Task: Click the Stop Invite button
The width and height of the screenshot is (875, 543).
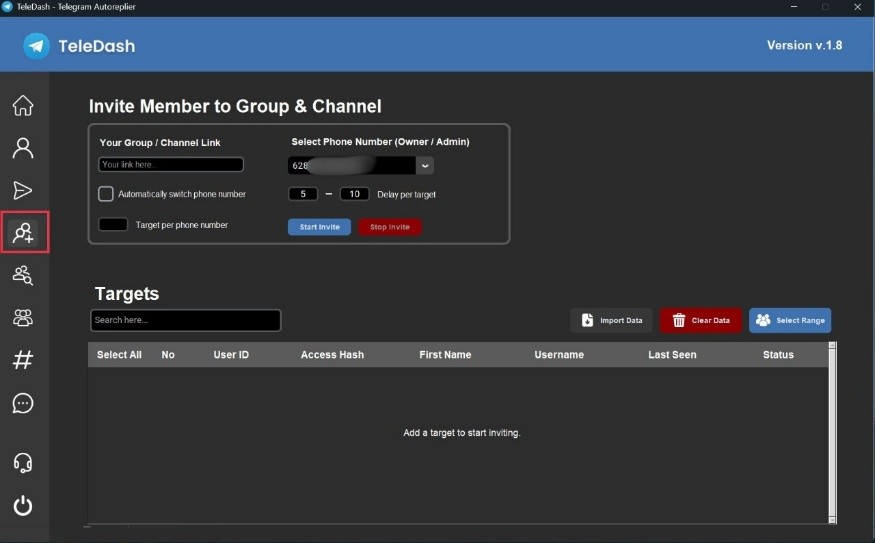Action: [x=390, y=227]
